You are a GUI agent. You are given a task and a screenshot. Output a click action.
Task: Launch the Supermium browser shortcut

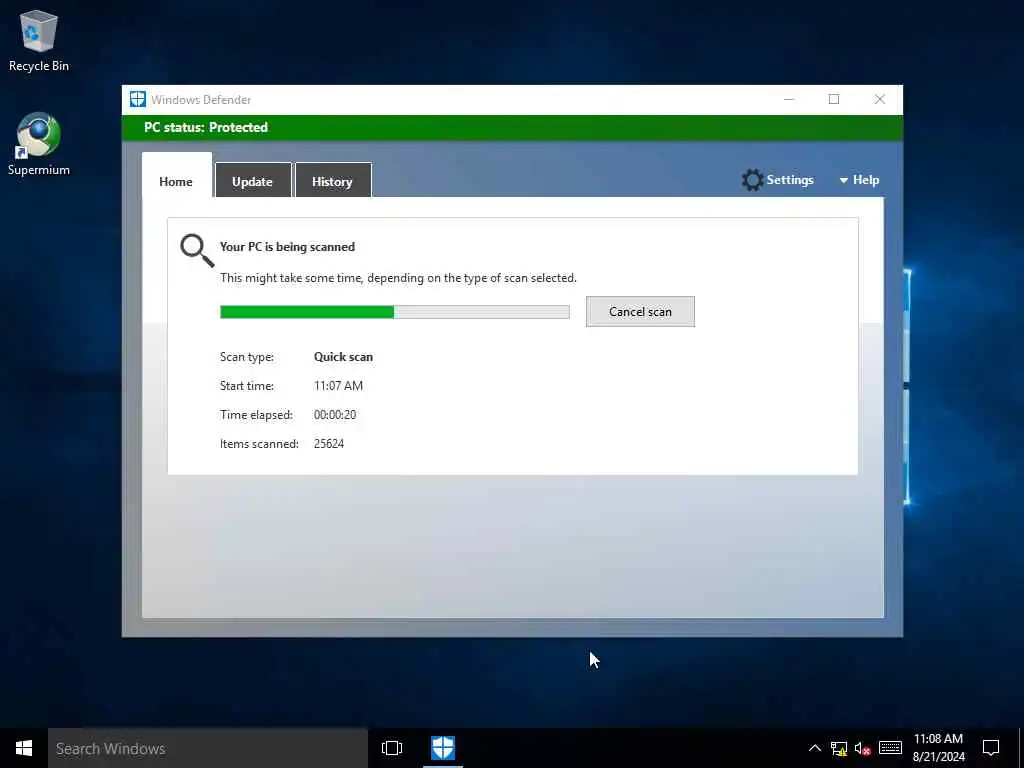(39, 144)
